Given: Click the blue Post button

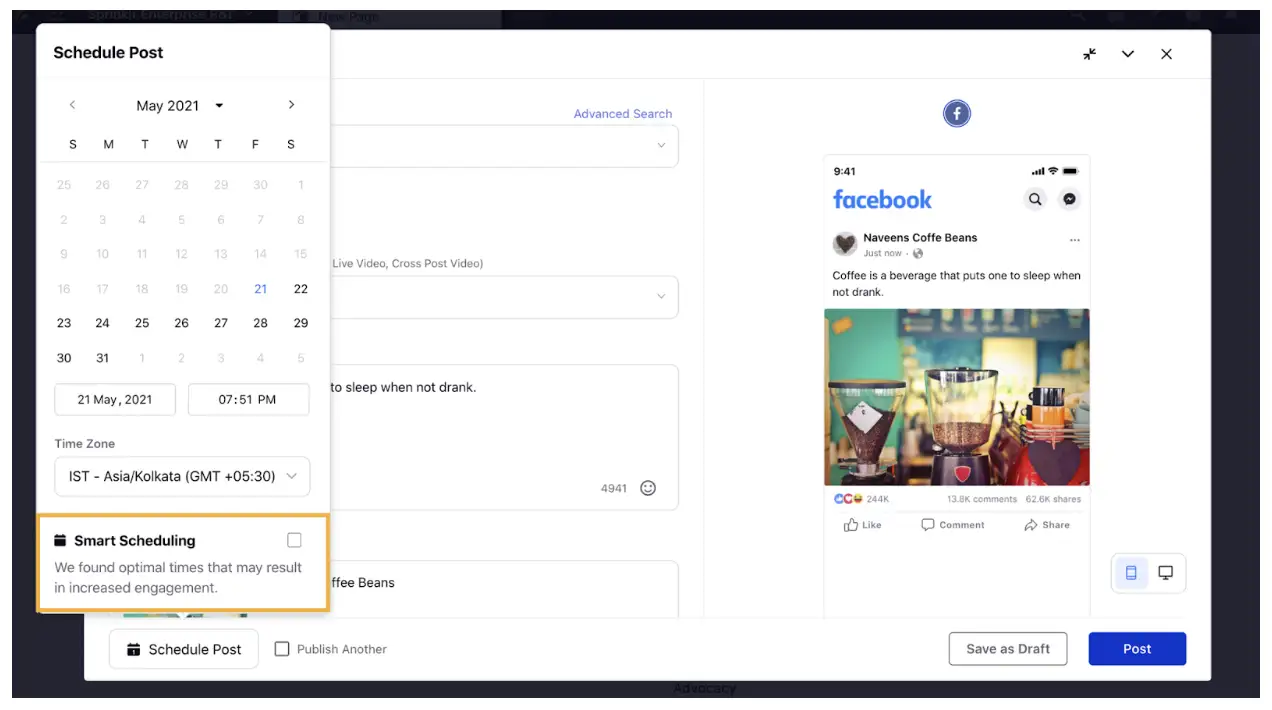Looking at the screenshot, I should (1137, 649).
